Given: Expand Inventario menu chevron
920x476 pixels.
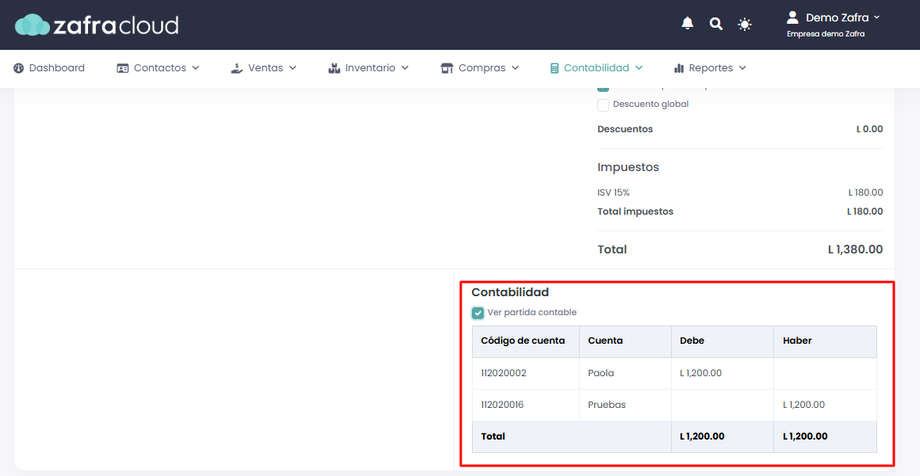Looking at the screenshot, I should [x=405, y=68].
